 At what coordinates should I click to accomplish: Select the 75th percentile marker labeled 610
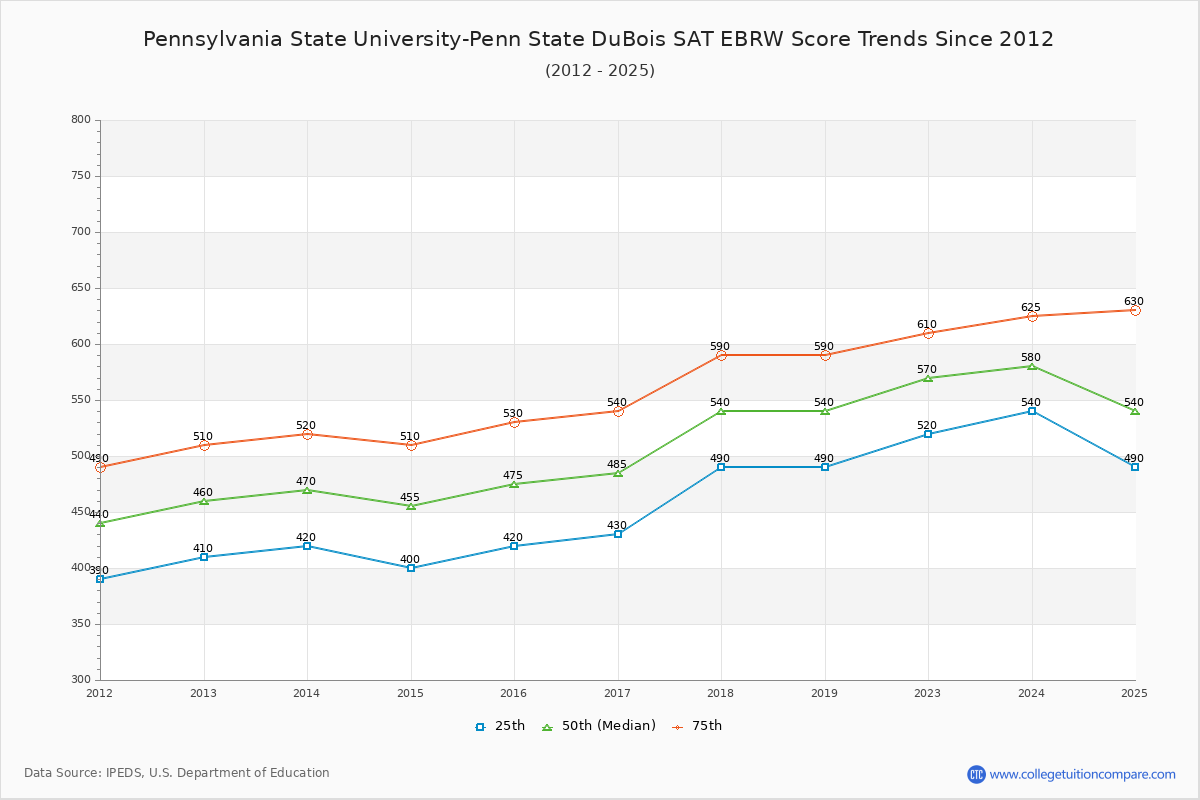[x=928, y=333]
